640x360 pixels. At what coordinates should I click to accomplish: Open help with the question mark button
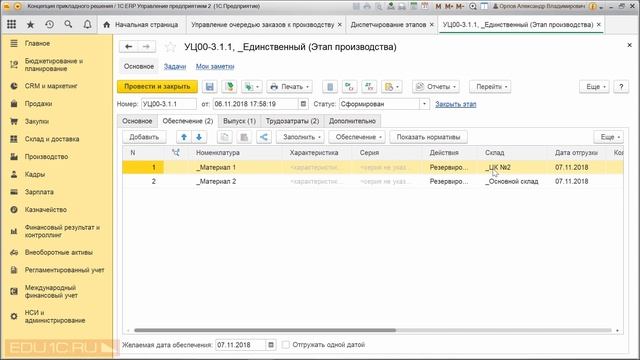621,87
